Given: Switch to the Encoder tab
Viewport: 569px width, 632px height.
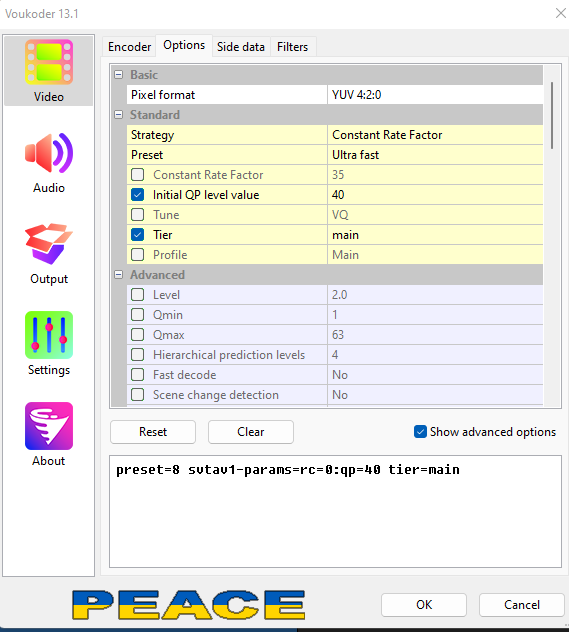Looking at the screenshot, I should (129, 47).
